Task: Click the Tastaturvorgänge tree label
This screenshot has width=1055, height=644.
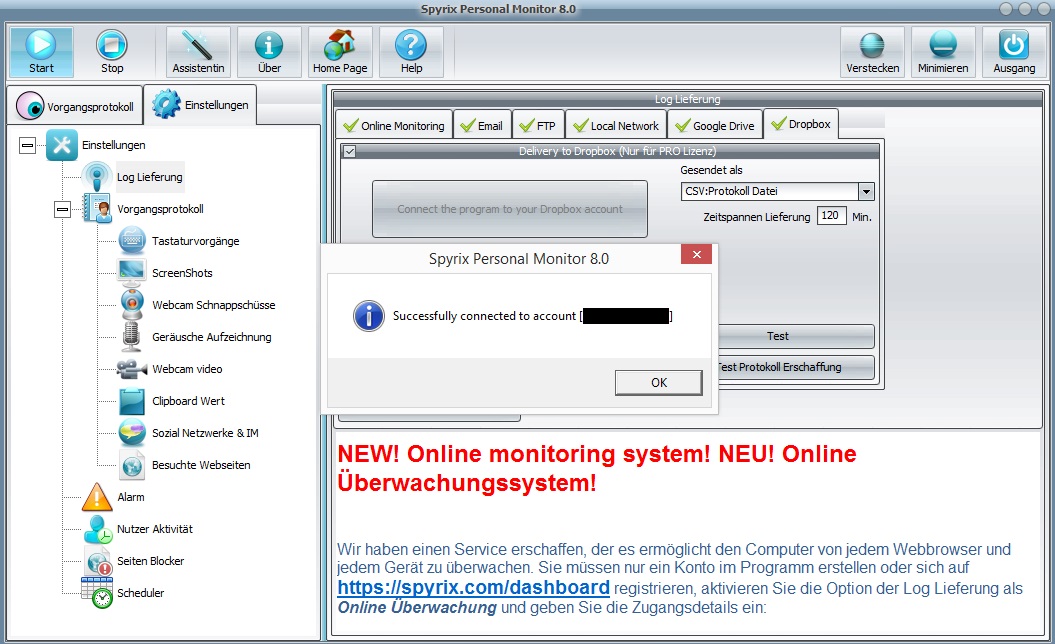Action: (195, 241)
